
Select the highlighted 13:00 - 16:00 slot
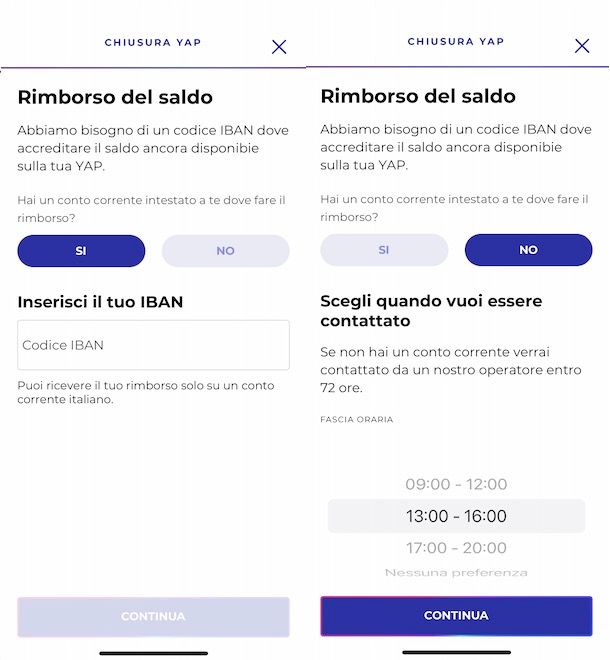(456, 516)
